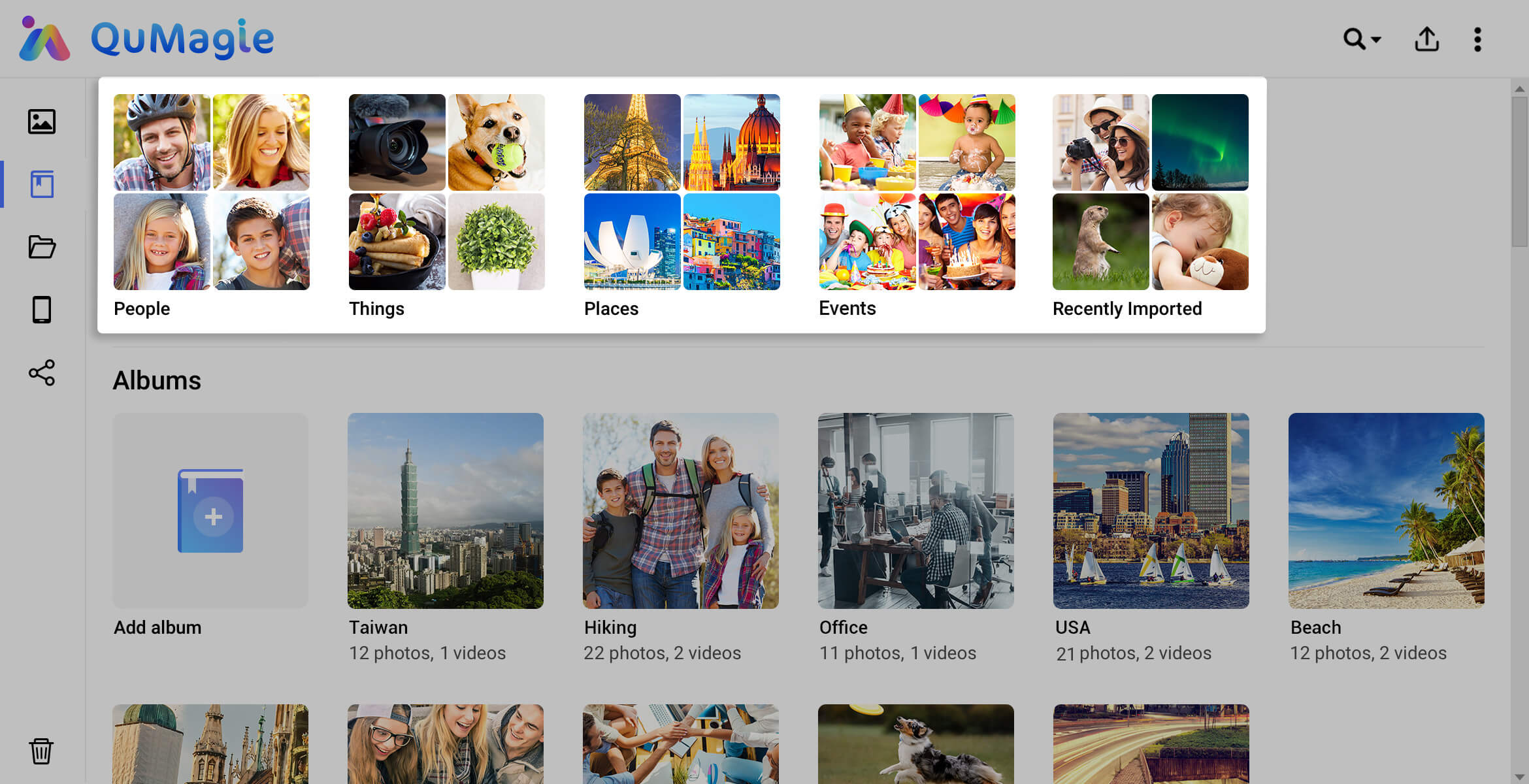The image size is (1529, 784).
Task: Click the Add album button
Action: coord(210,511)
